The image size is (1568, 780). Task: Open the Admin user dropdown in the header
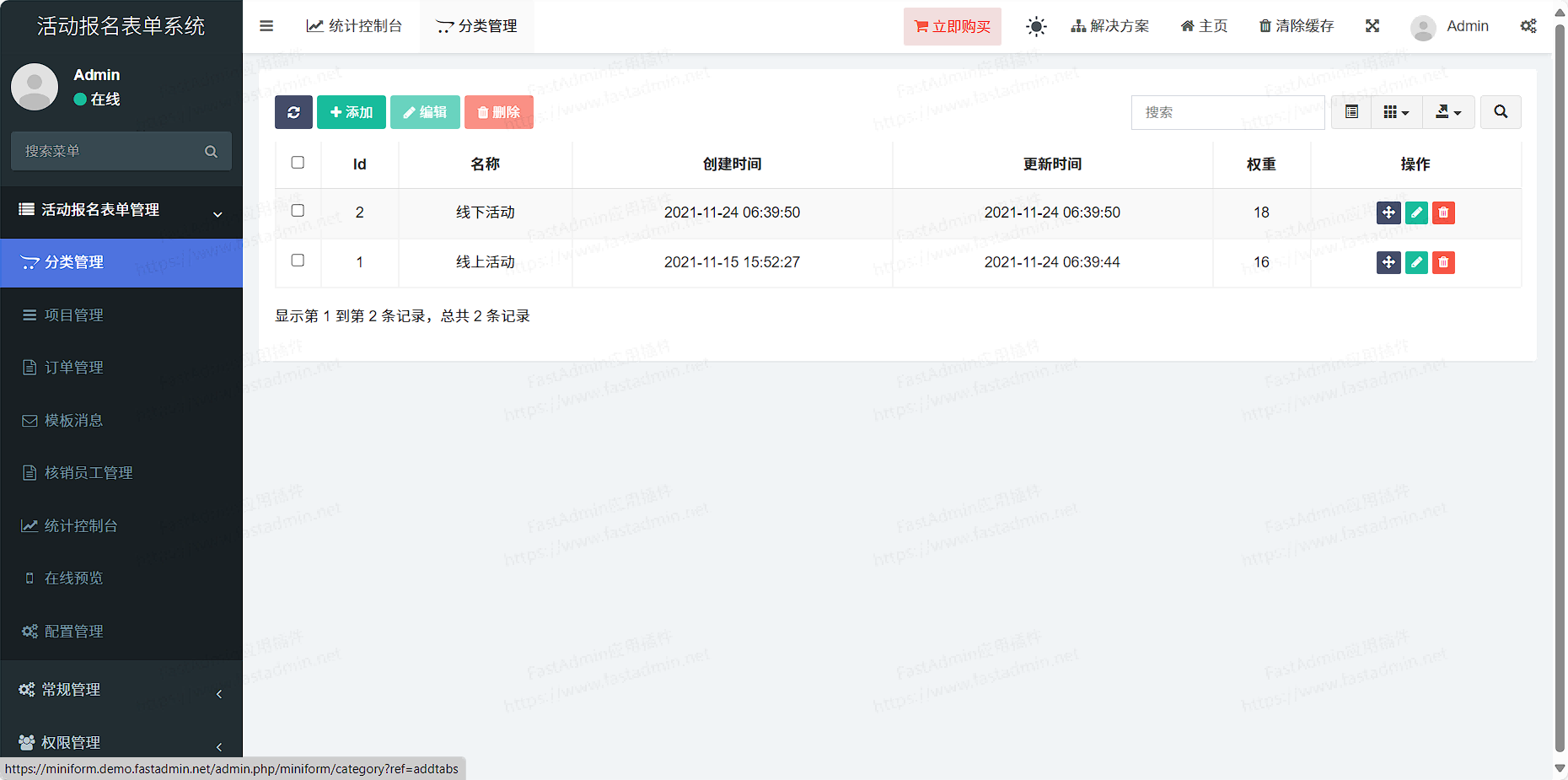(x=1450, y=26)
